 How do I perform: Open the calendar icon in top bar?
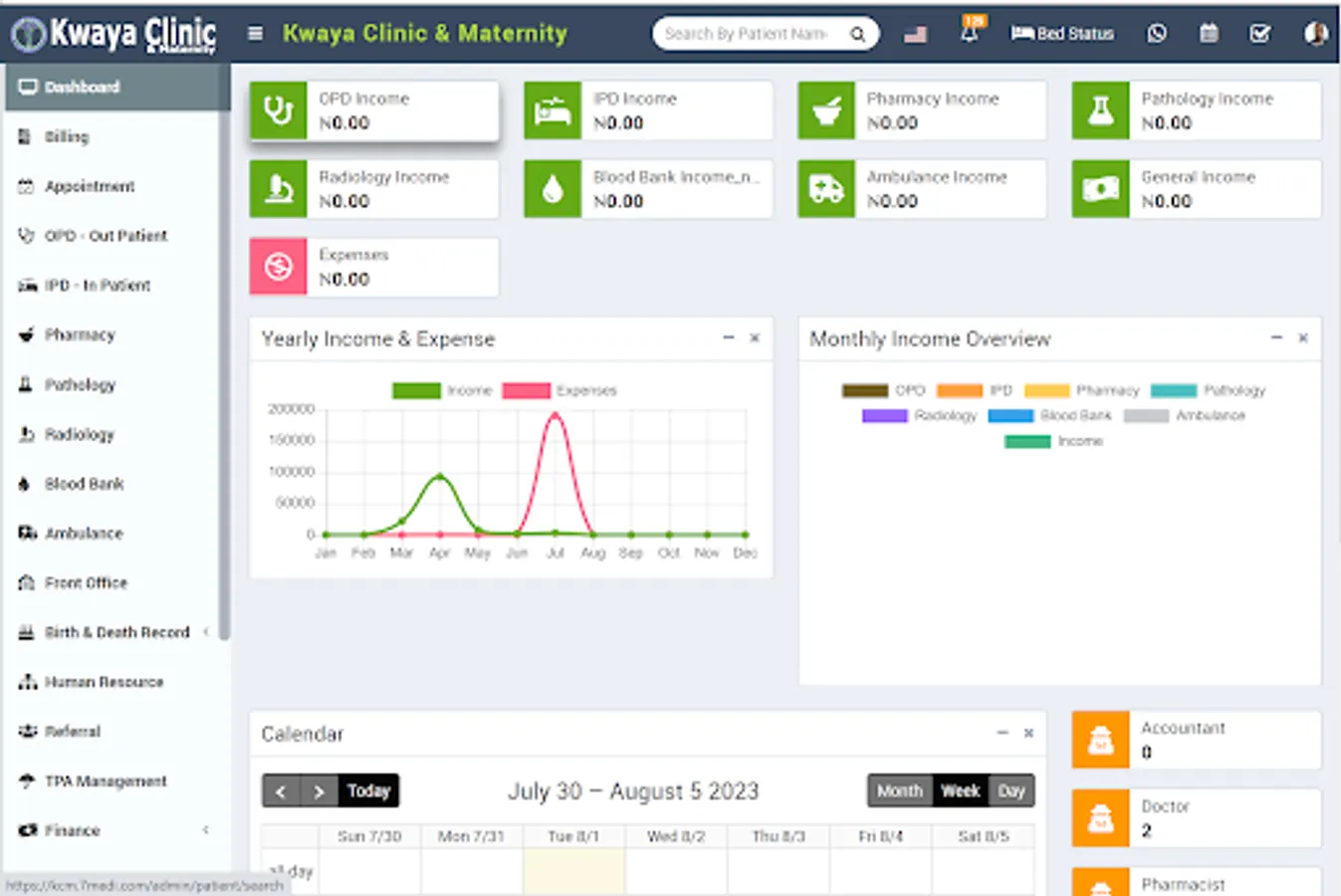click(1209, 34)
